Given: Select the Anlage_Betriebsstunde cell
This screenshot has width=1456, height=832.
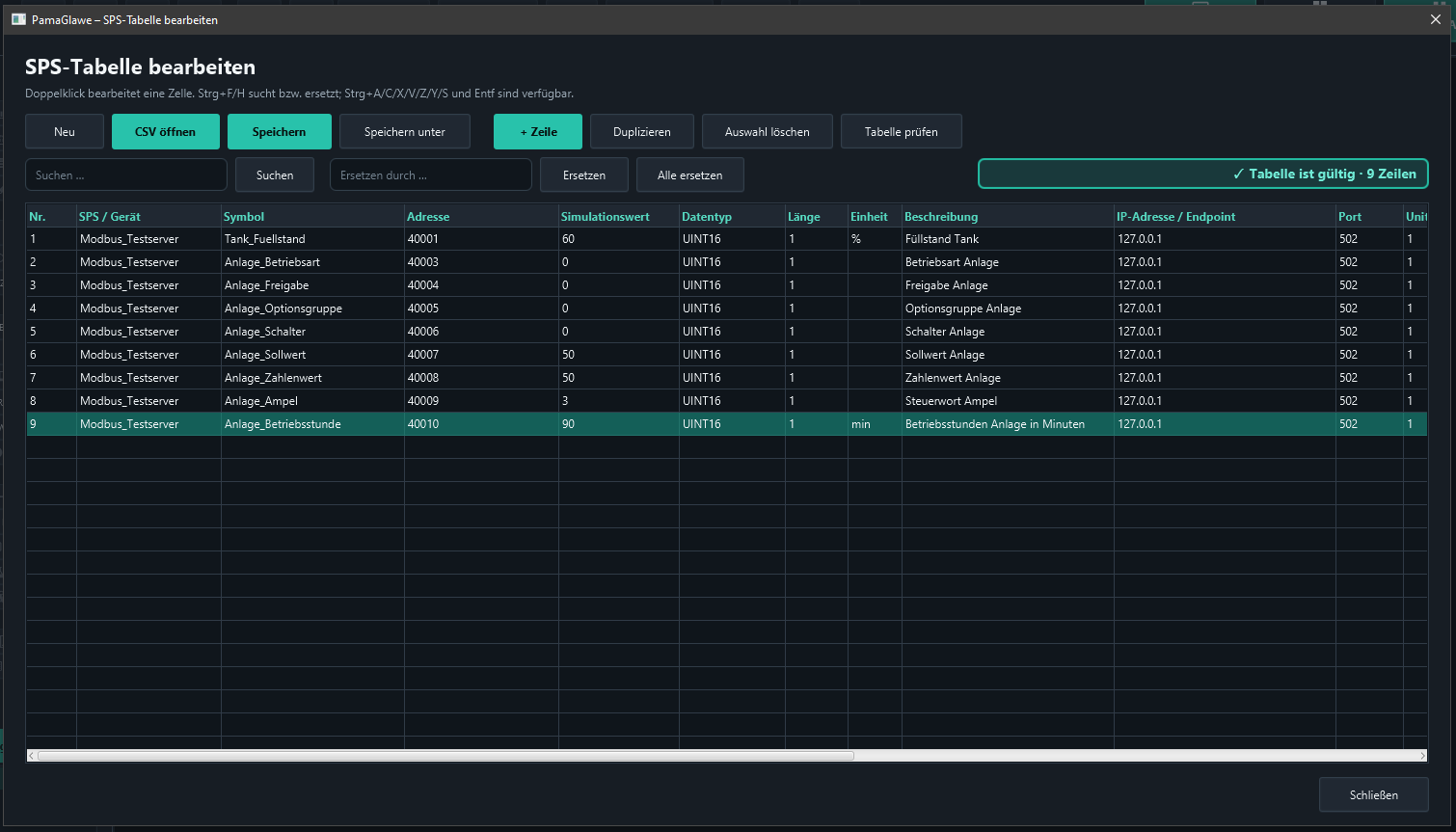Looking at the screenshot, I should [312, 424].
